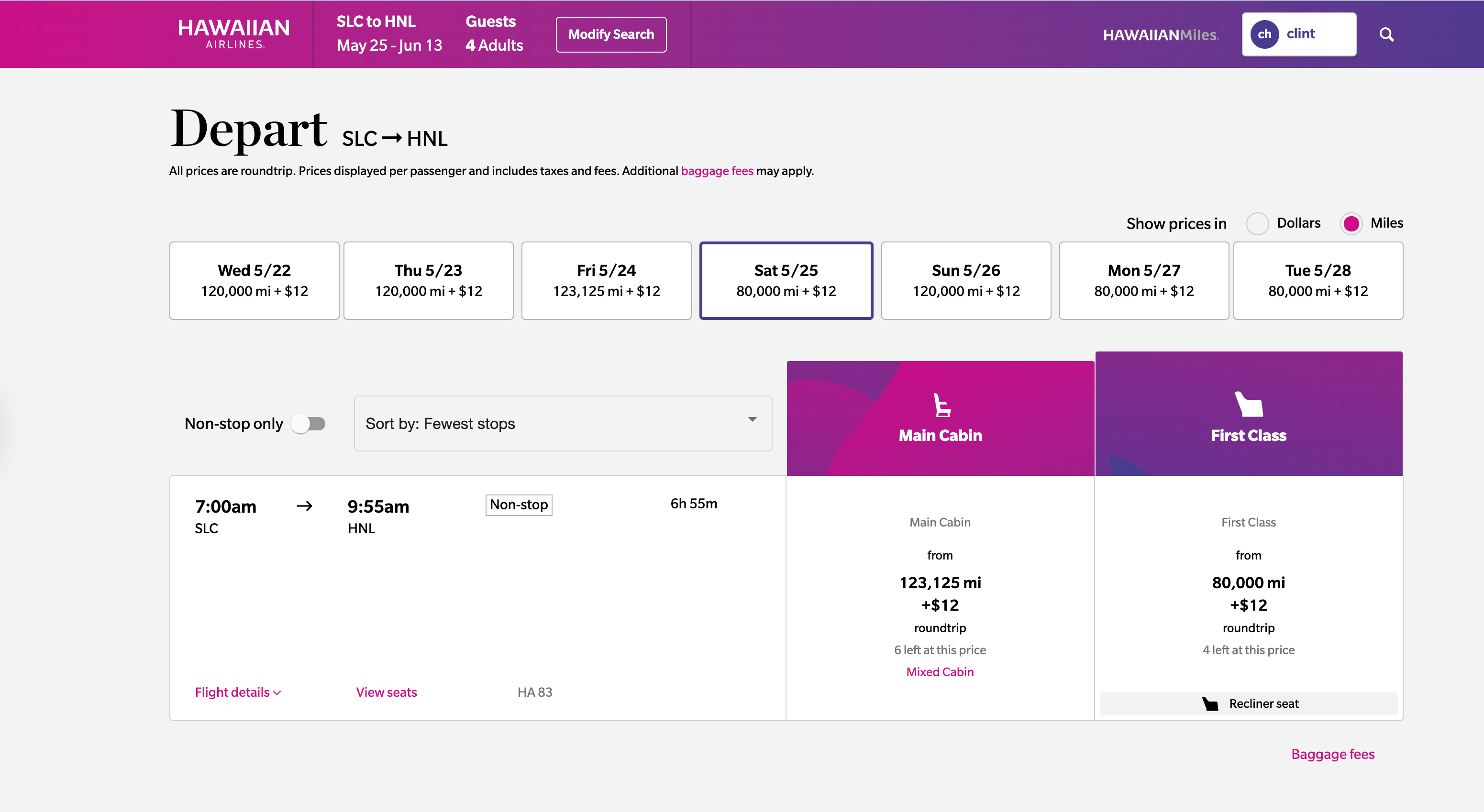Viewport: 1484px width, 812px height.
Task: Click the arrow between SLC and HNL times
Action: (x=305, y=506)
